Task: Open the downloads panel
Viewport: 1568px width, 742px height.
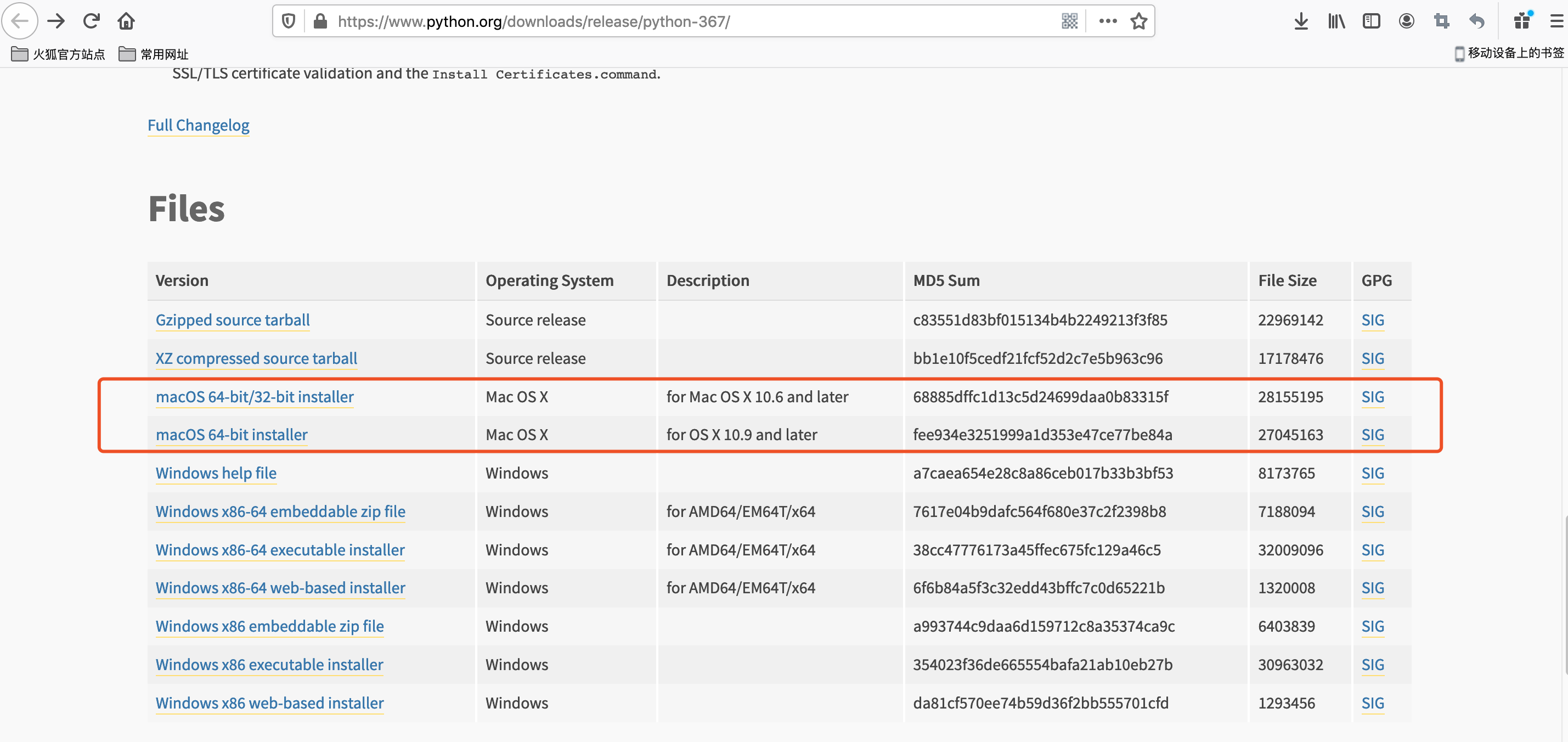Action: click(x=1301, y=21)
